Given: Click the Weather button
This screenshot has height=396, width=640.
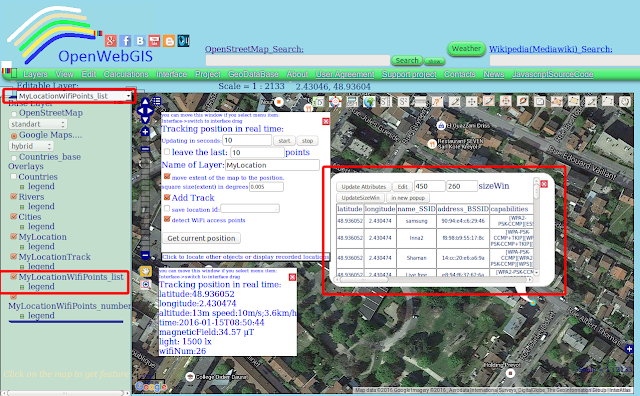Looking at the screenshot, I should click(466, 49).
